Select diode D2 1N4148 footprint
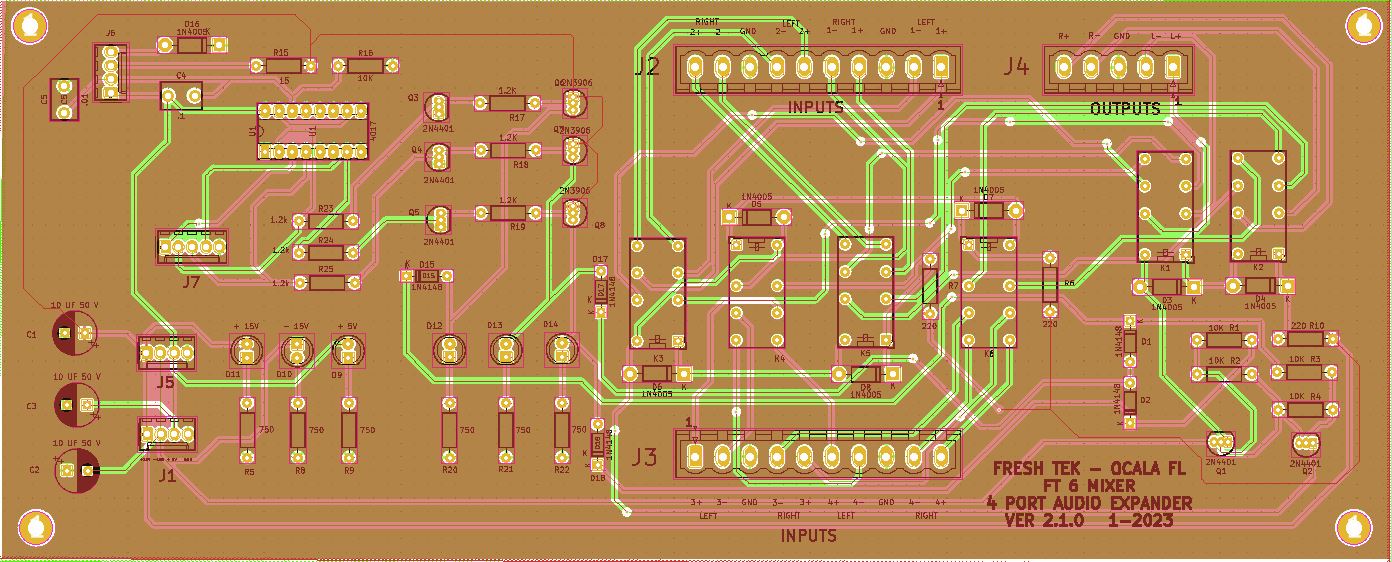This screenshot has width=1392, height=562. [x=1130, y=402]
